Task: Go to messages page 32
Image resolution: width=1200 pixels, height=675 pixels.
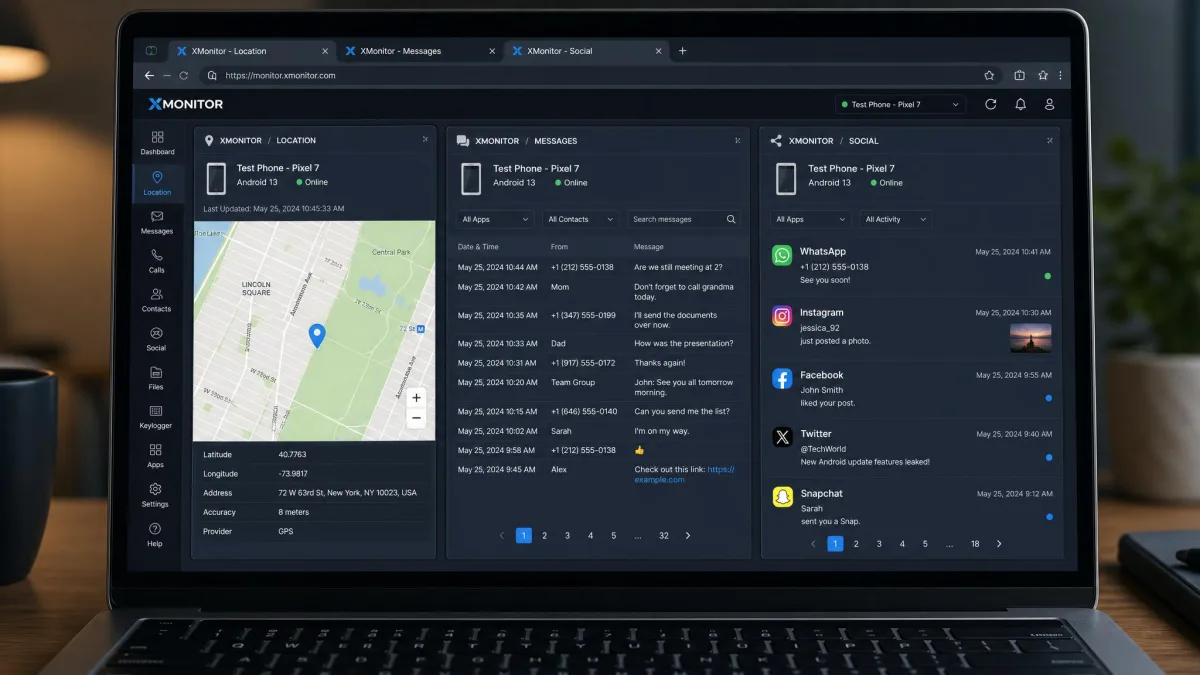Action: point(664,535)
